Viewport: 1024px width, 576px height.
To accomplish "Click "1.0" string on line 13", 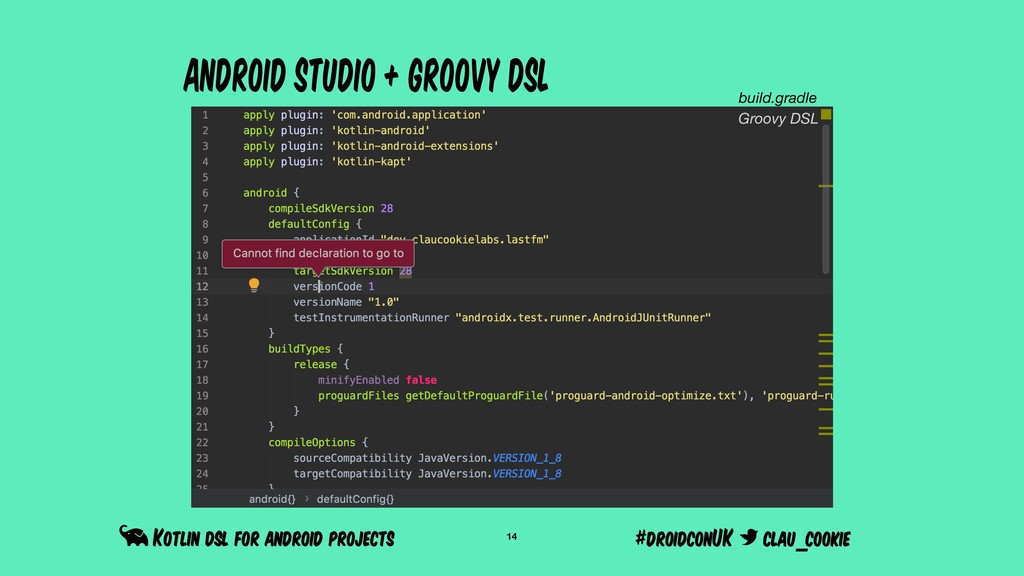I will click(383, 302).
